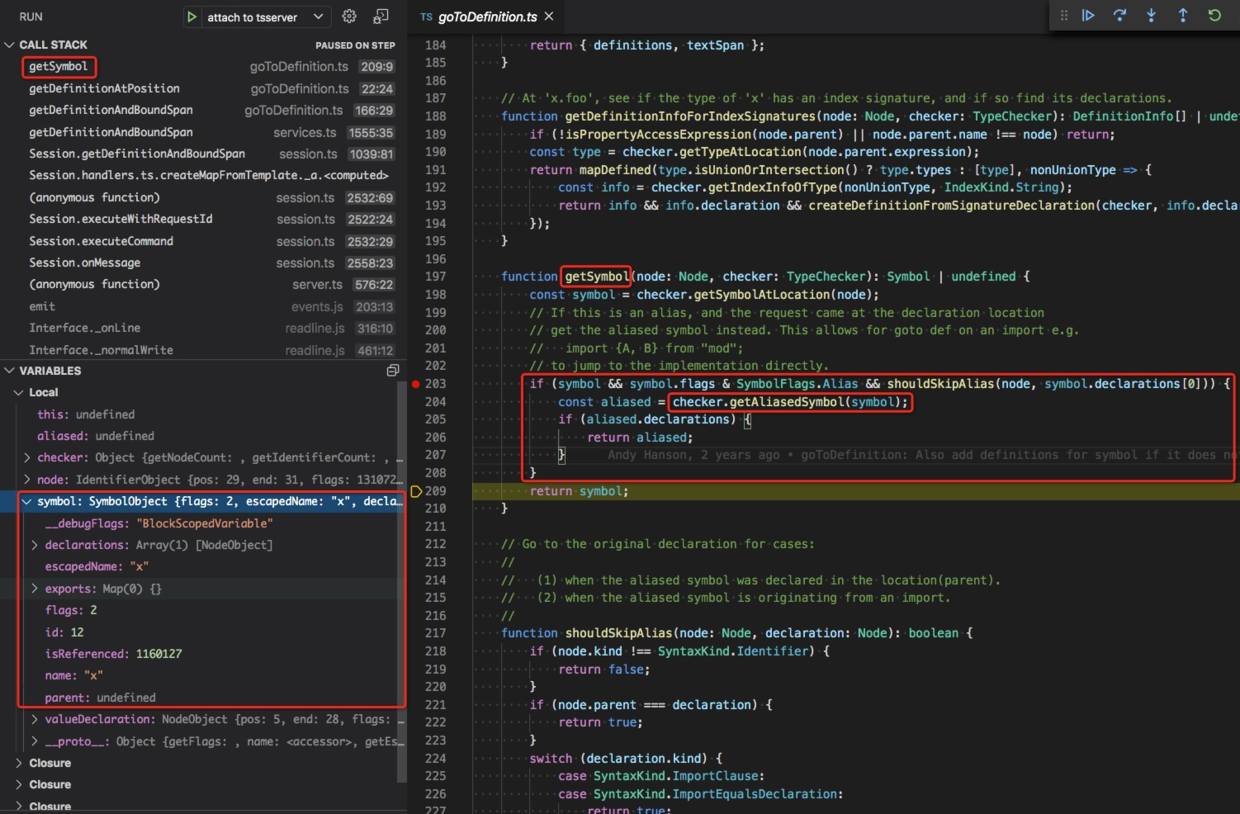Click Continue in the debug toolbar
1240x814 pixels.
[x=1088, y=15]
